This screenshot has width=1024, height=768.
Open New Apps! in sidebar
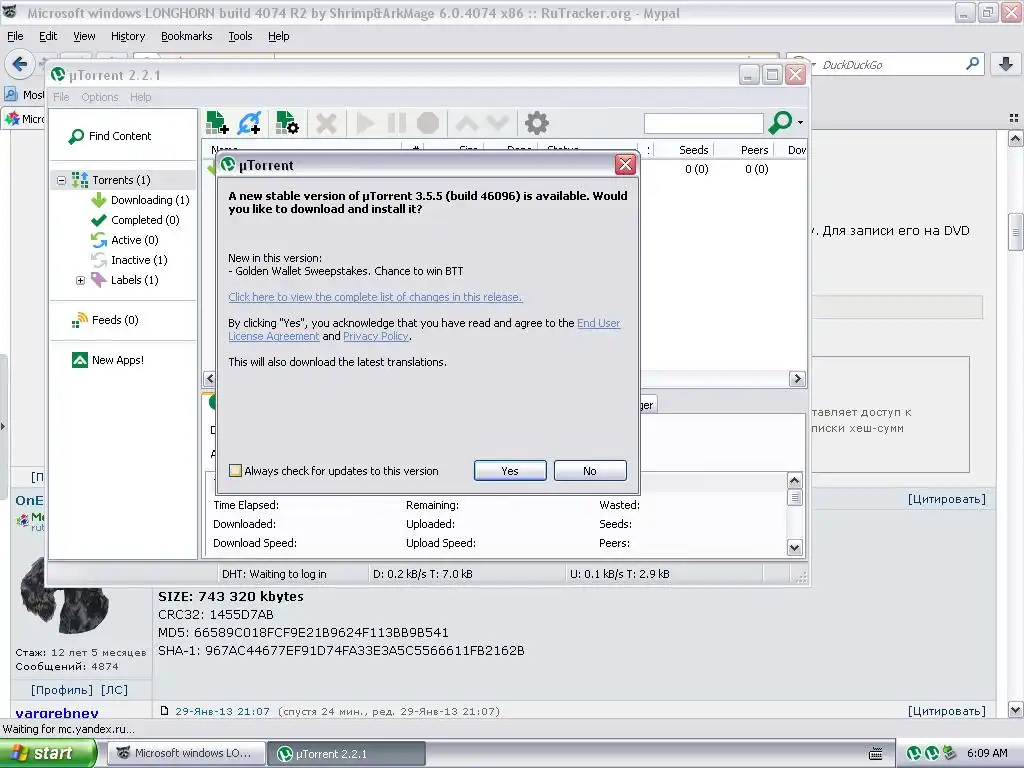pyautogui.click(x=118, y=360)
